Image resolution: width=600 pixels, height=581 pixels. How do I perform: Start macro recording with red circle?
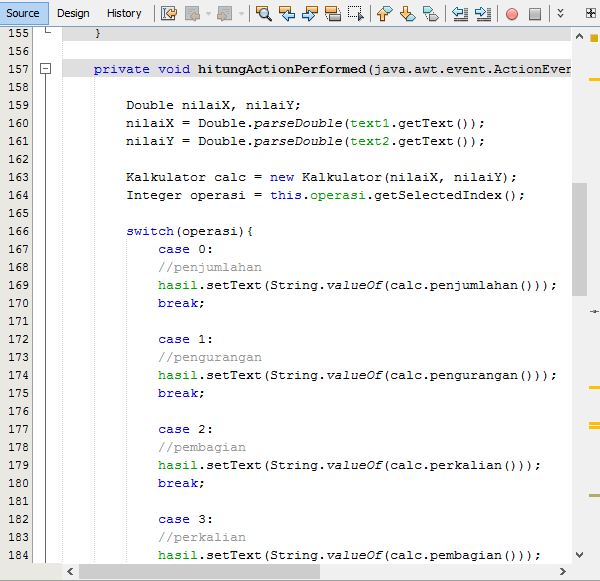coord(512,14)
